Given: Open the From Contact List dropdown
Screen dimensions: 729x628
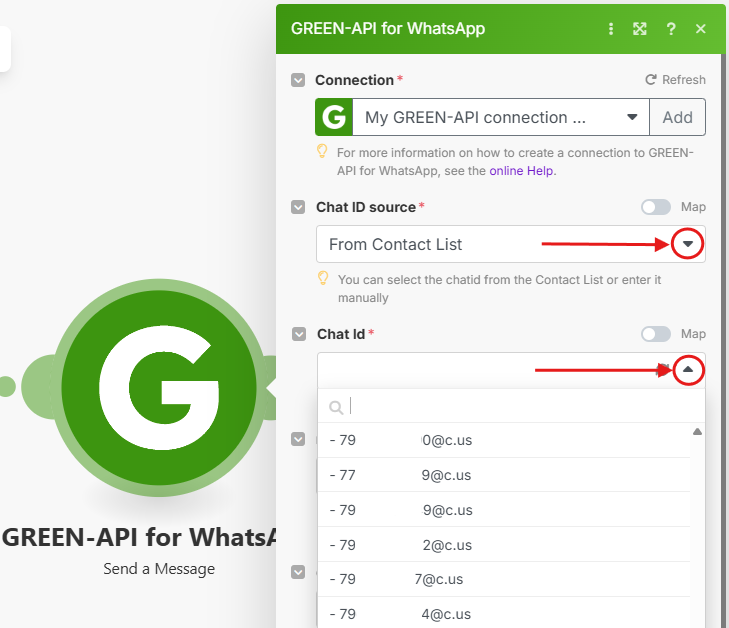Looking at the screenshot, I should click(510, 244).
